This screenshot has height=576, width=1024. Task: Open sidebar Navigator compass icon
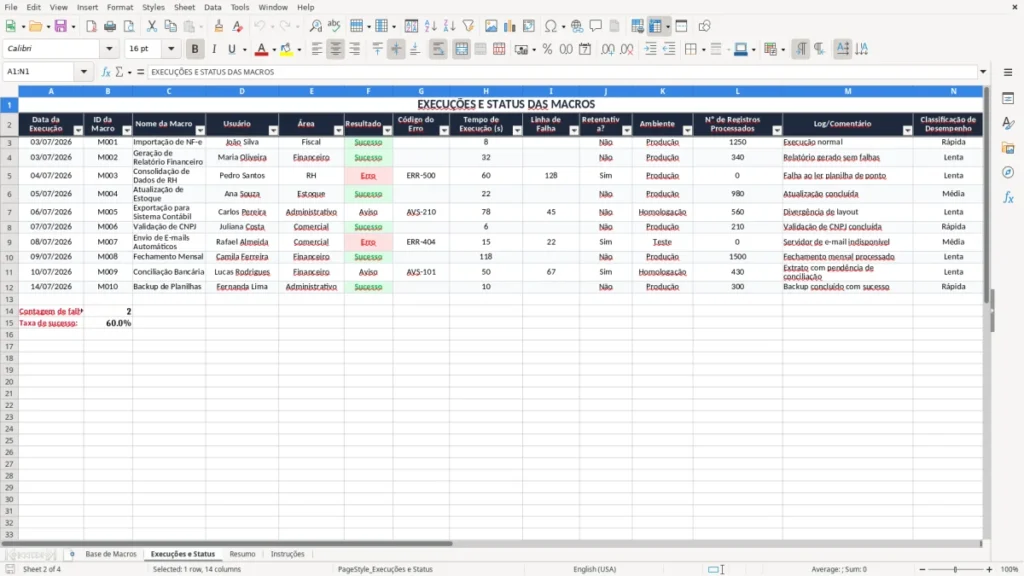tap(1008, 172)
